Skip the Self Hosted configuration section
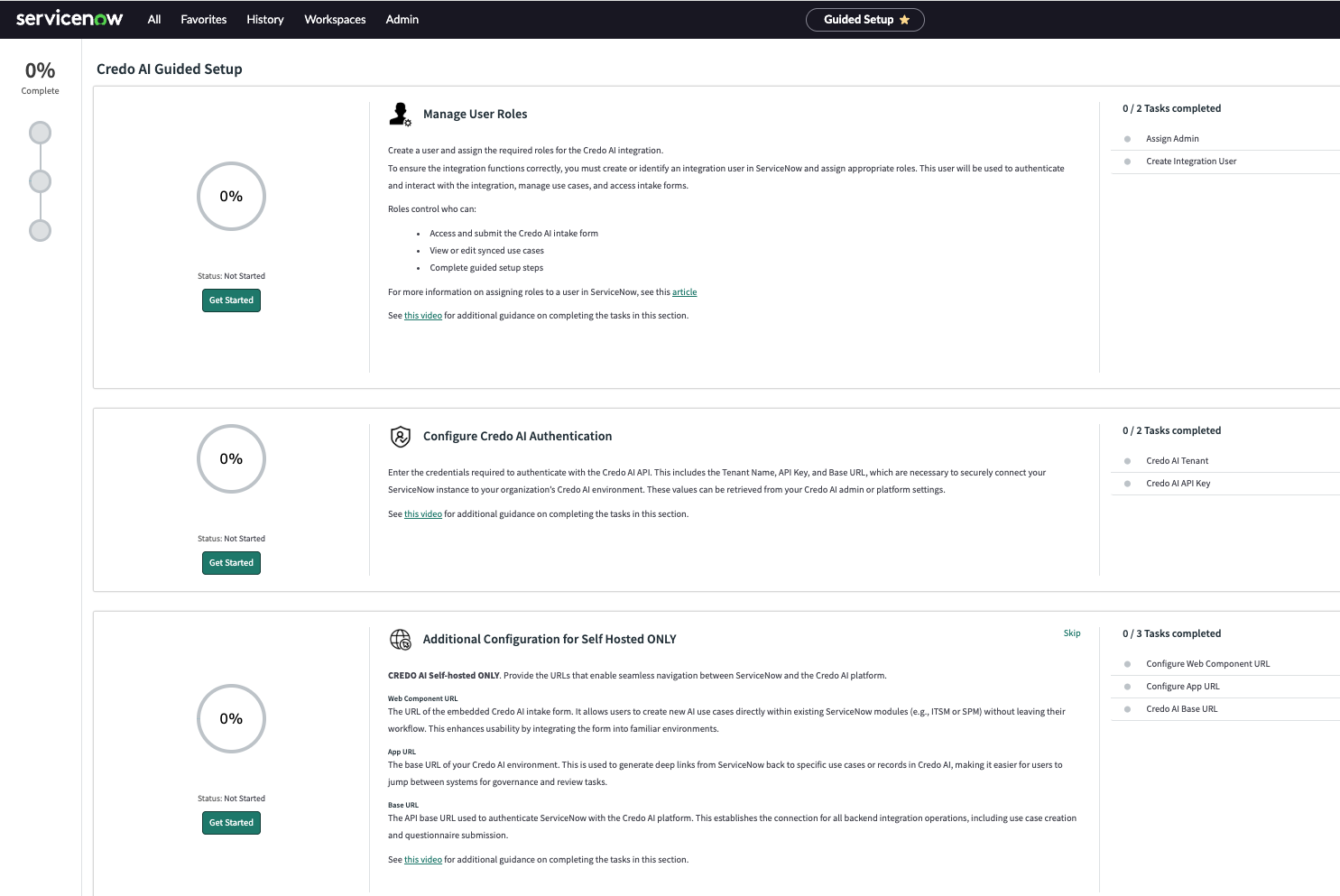 (x=1072, y=633)
